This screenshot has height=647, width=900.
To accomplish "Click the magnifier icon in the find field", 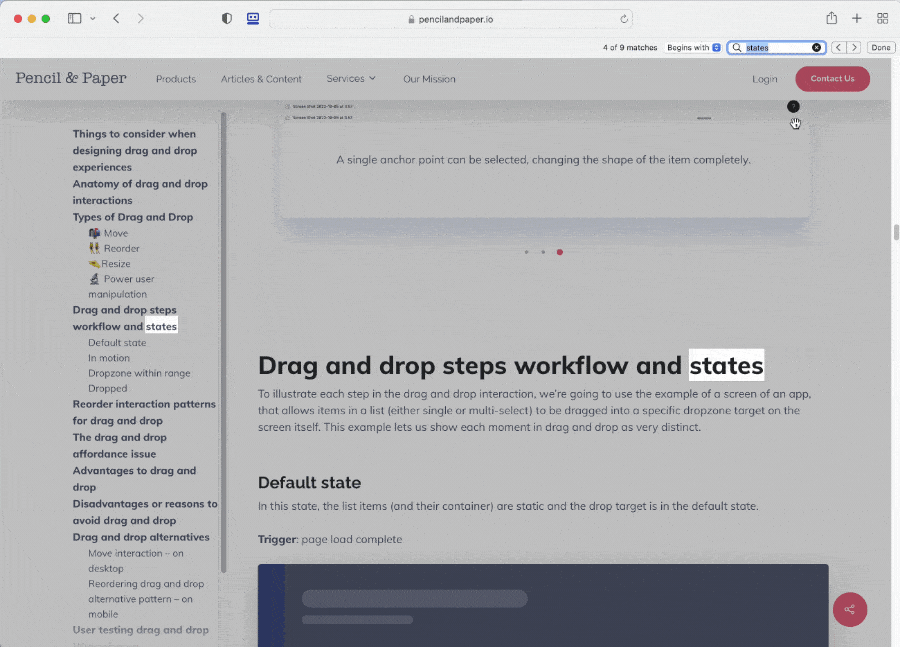I will (735, 47).
